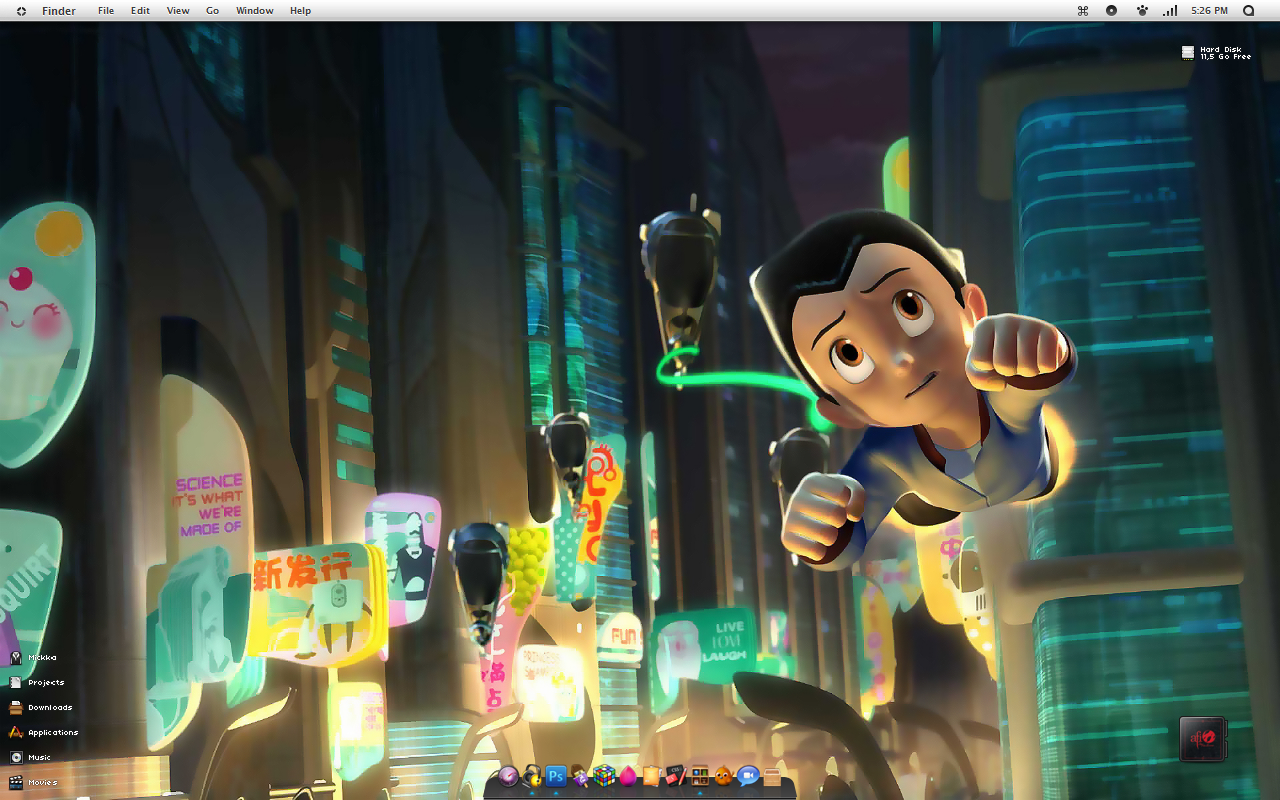Launch the CSS editor app with pencil icon
The height and width of the screenshot is (800, 1280).
point(676,776)
